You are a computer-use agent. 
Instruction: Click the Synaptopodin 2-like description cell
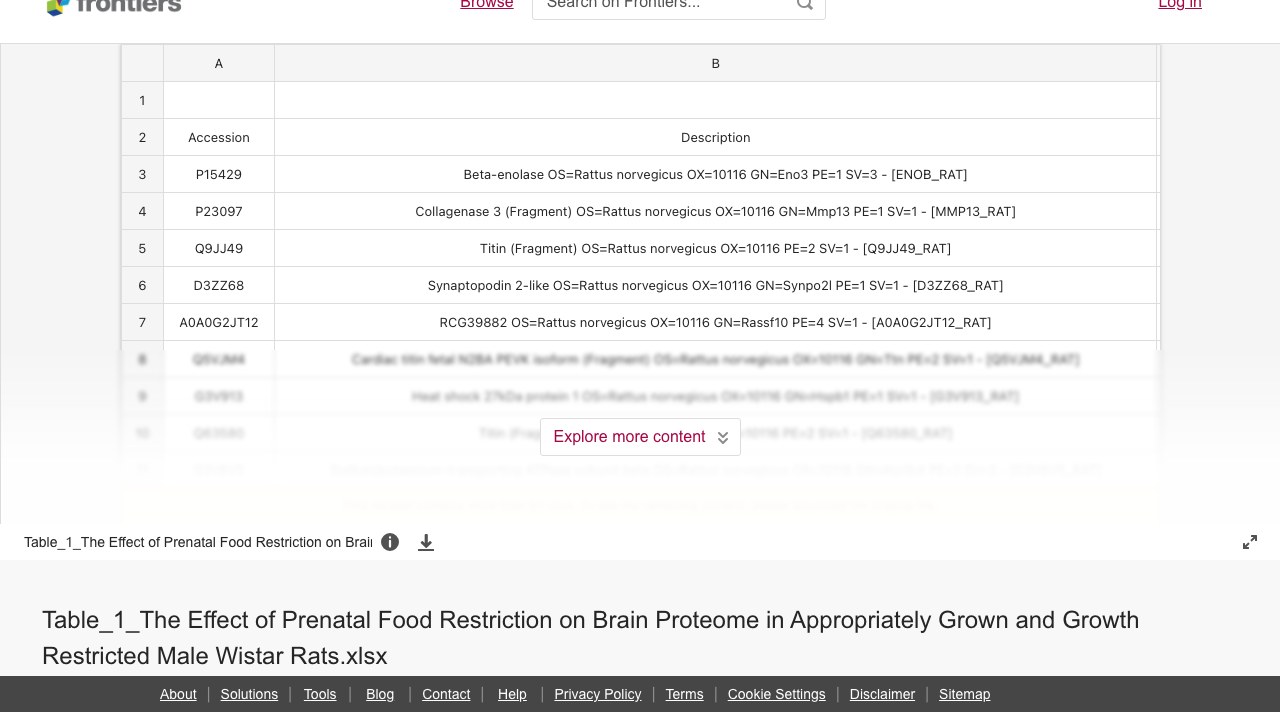point(715,285)
